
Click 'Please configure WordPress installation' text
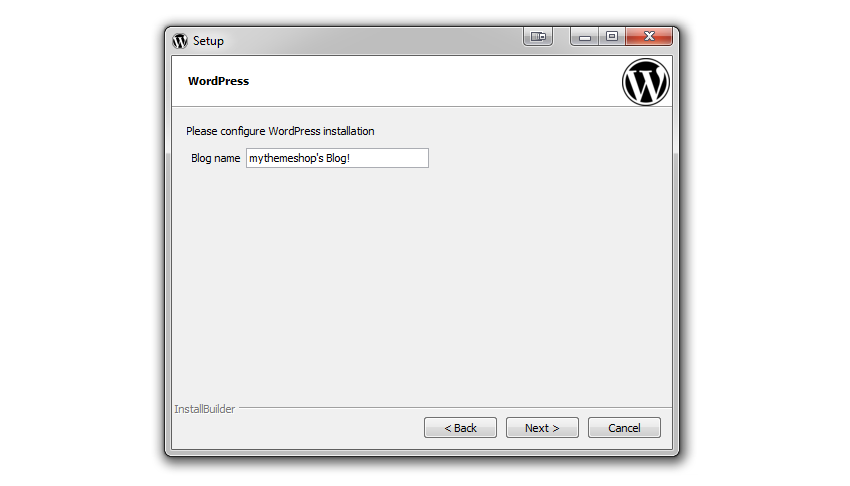(280, 131)
